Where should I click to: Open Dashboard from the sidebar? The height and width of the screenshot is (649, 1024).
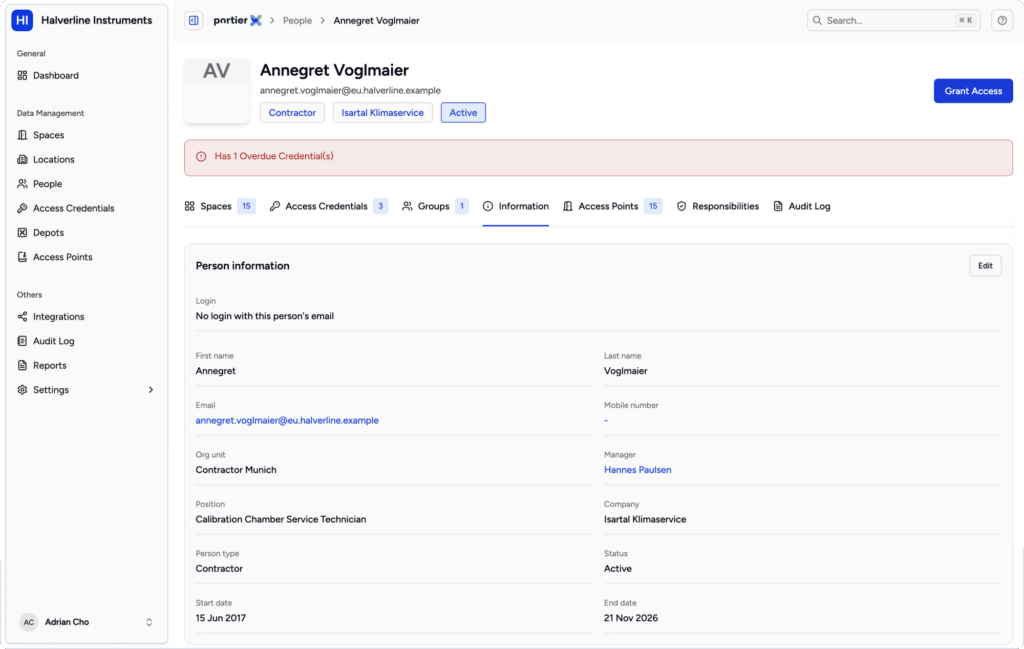pos(86,75)
